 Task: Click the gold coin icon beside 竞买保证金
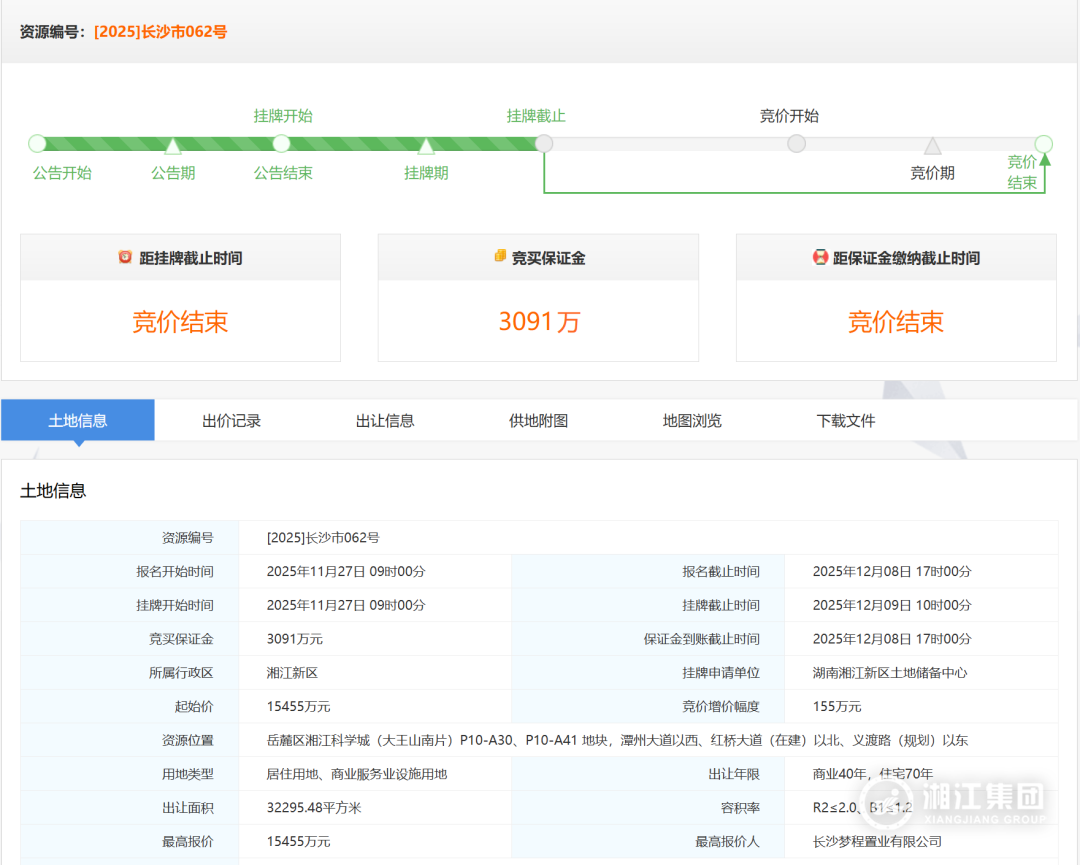click(x=500, y=257)
